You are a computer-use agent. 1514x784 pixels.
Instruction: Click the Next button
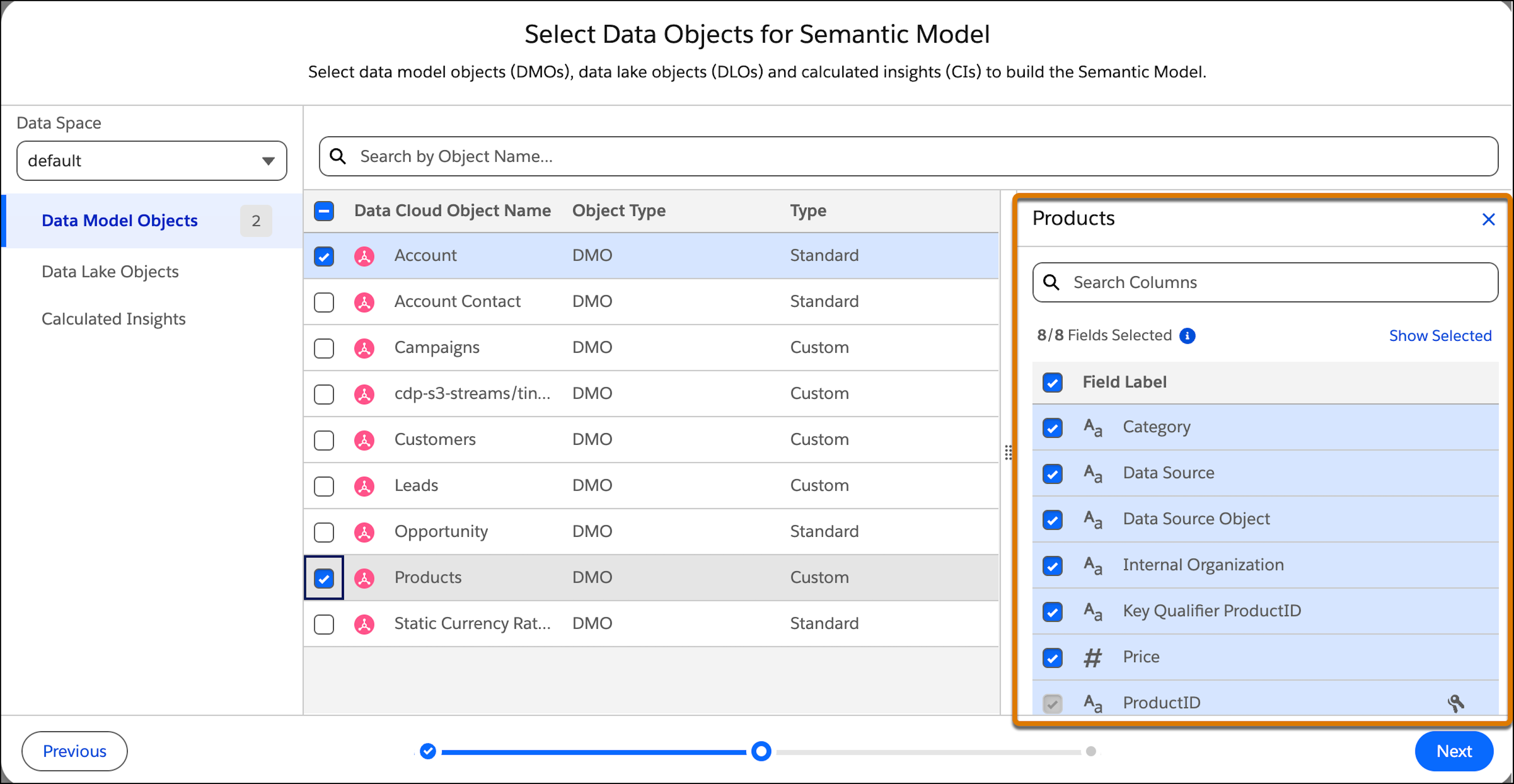coord(1454,751)
